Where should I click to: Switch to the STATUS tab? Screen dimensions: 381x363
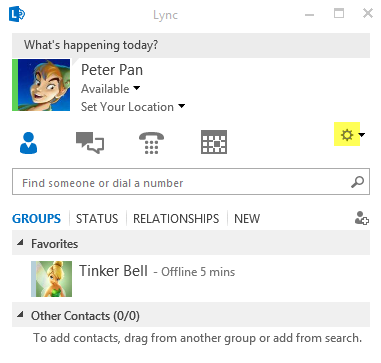(x=97, y=219)
